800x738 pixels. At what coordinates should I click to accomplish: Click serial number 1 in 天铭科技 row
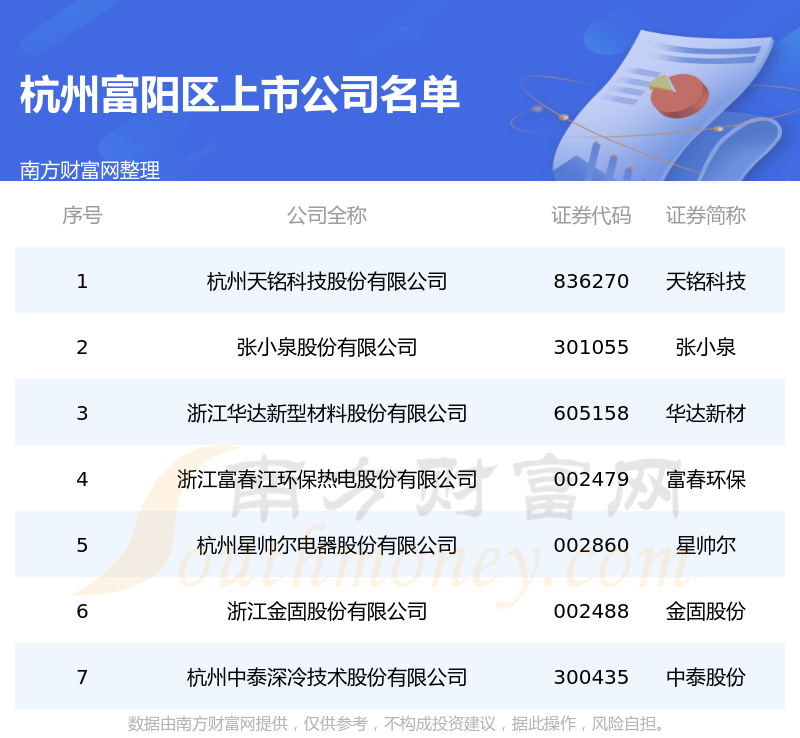coord(82,281)
